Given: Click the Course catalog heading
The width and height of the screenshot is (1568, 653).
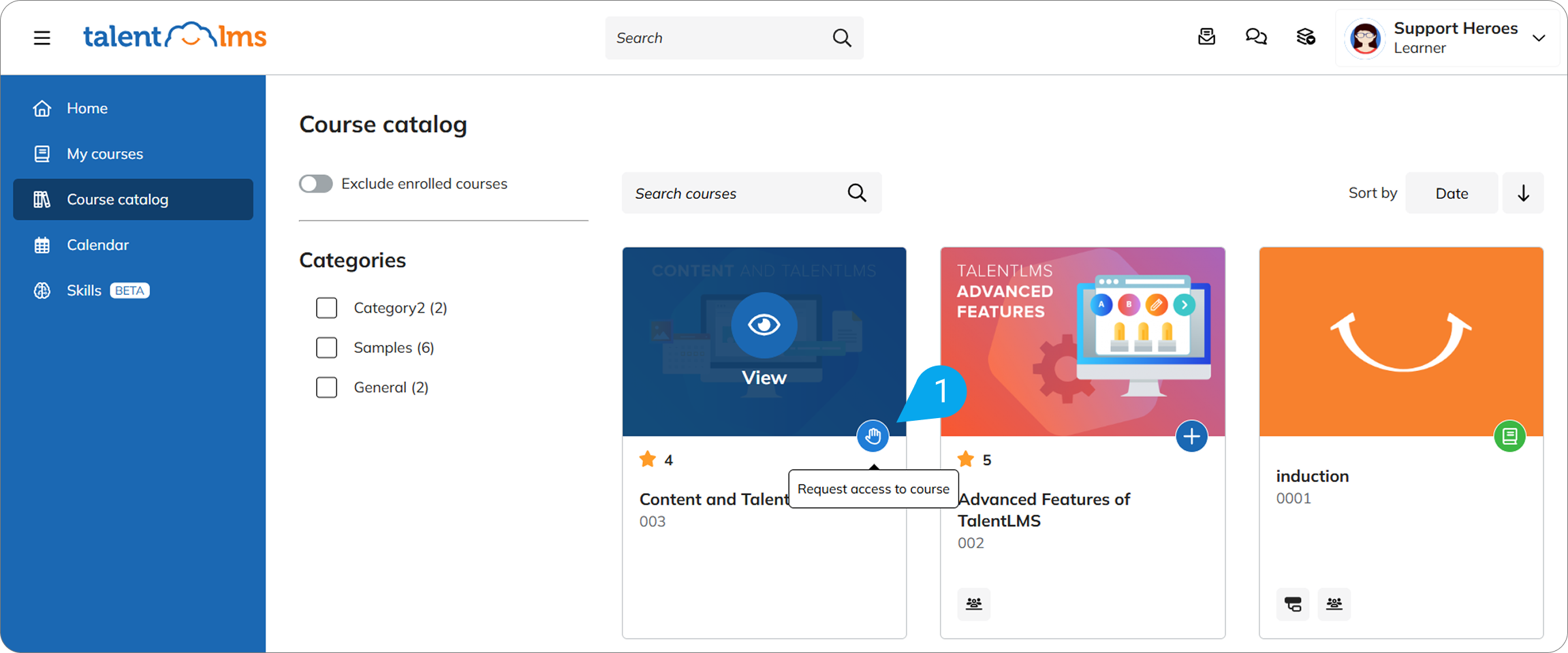Looking at the screenshot, I should coord(383,125).
